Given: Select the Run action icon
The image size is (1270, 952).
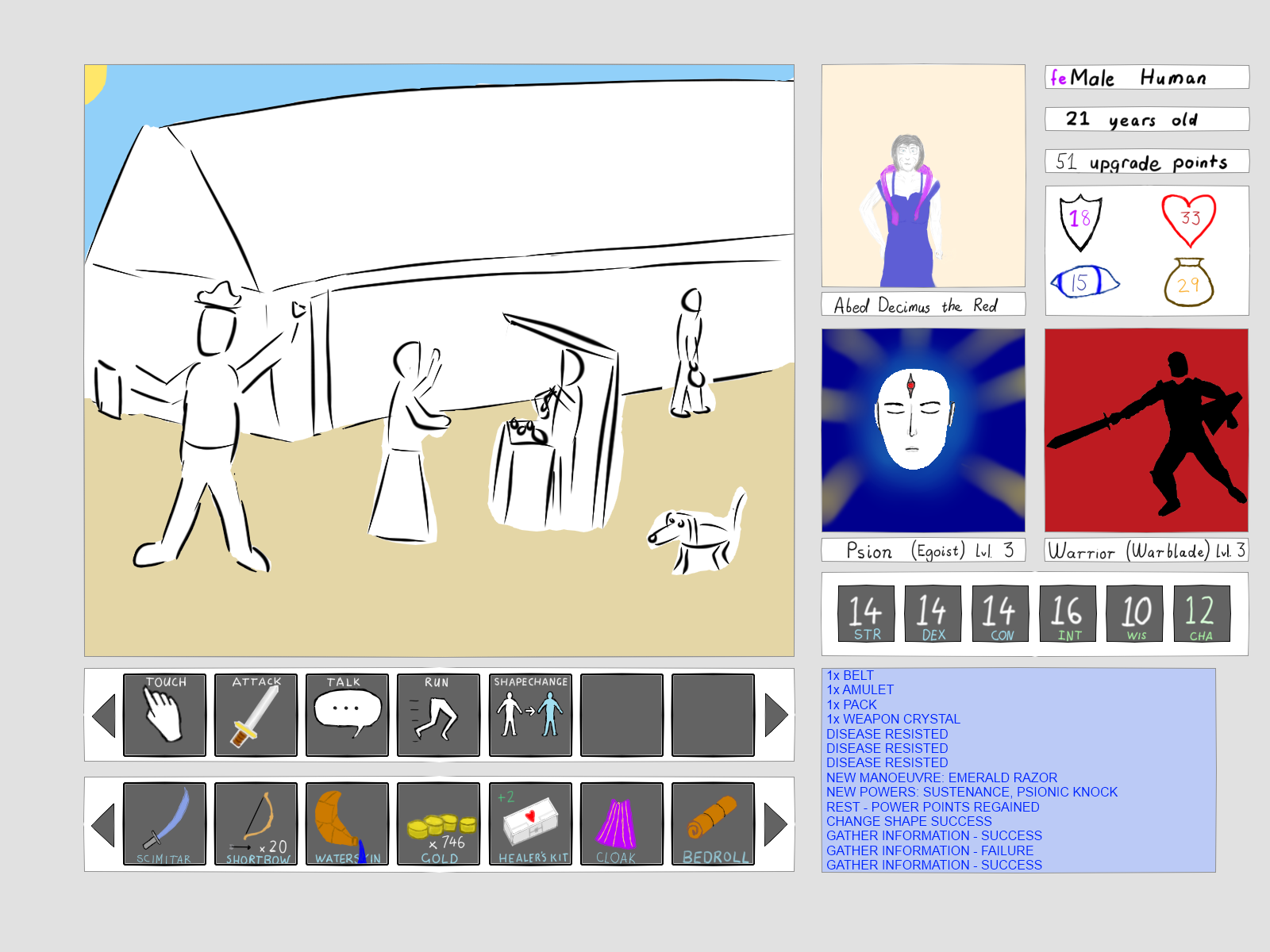Looking at the screenshot, I should (x=438, y=714).
